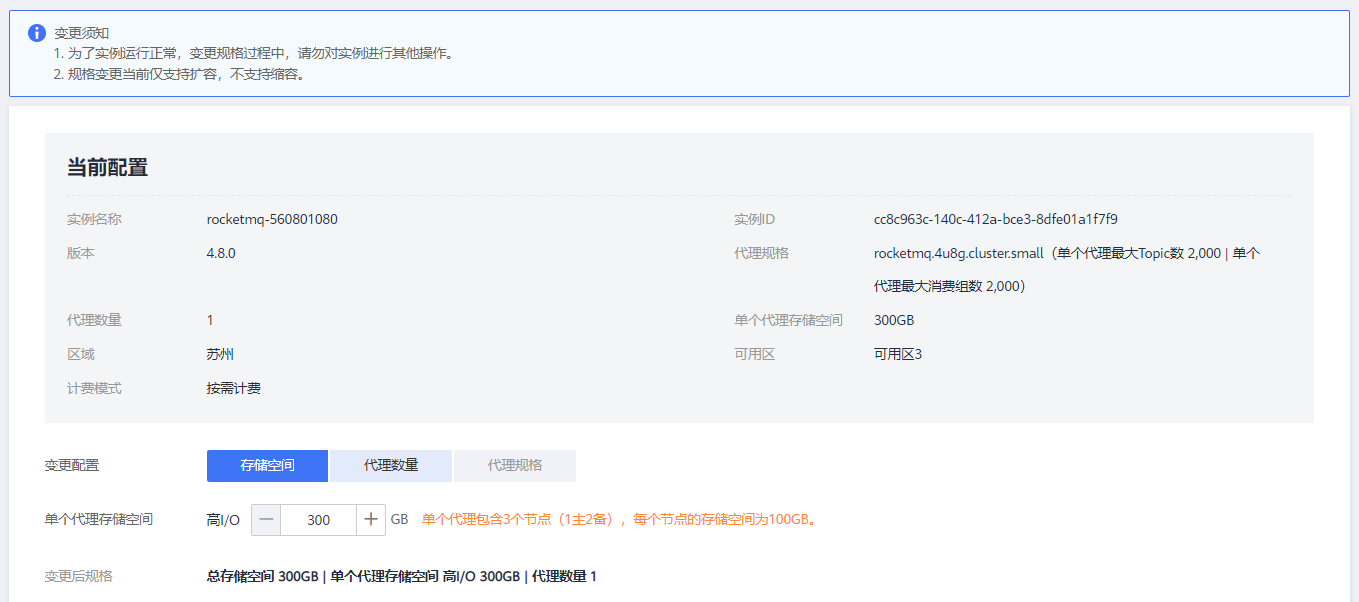
Task: Increase storage with the plus button
Action: pos(371,520)
